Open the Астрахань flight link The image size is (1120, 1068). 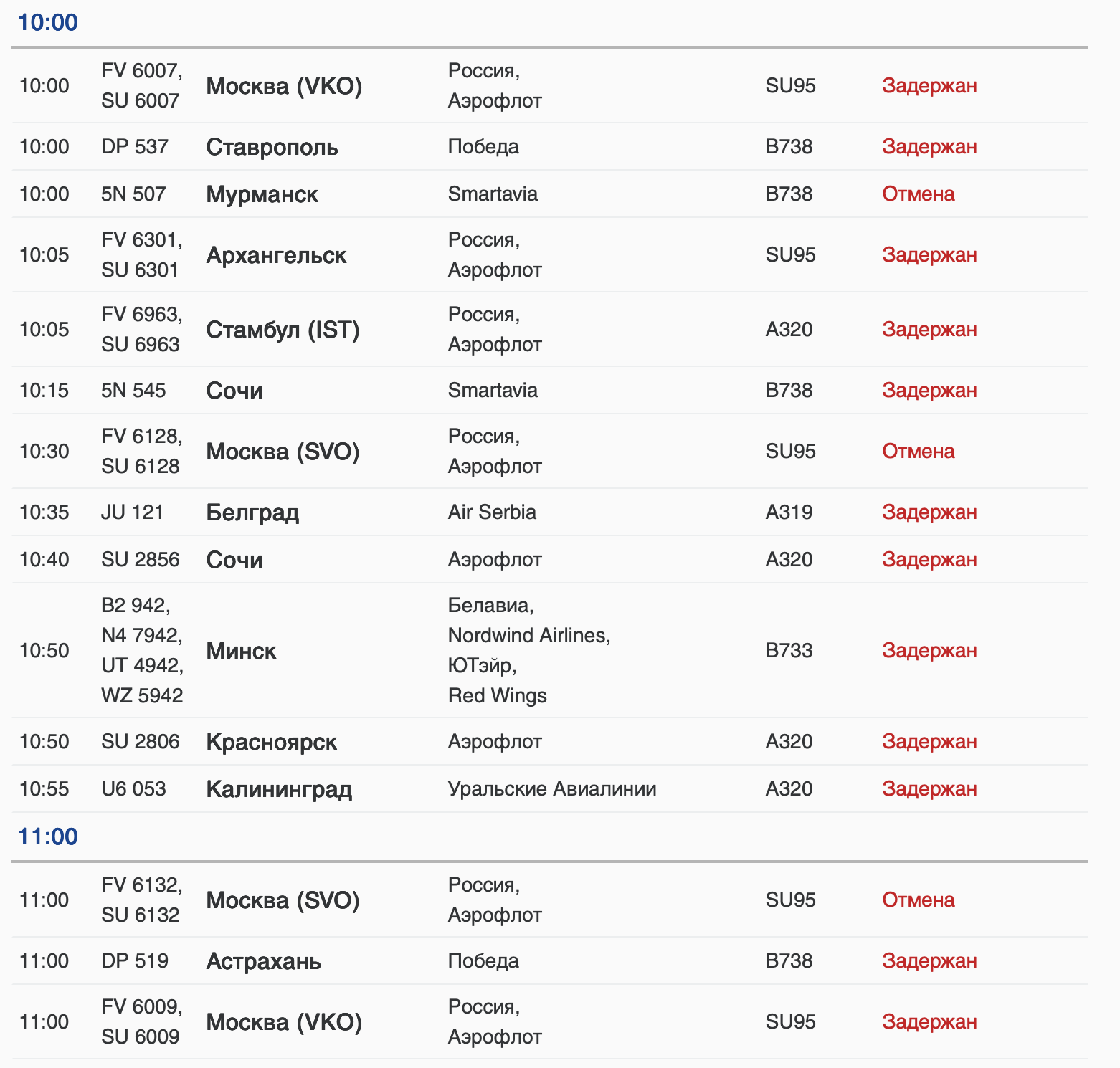click(x=263, y=961)
